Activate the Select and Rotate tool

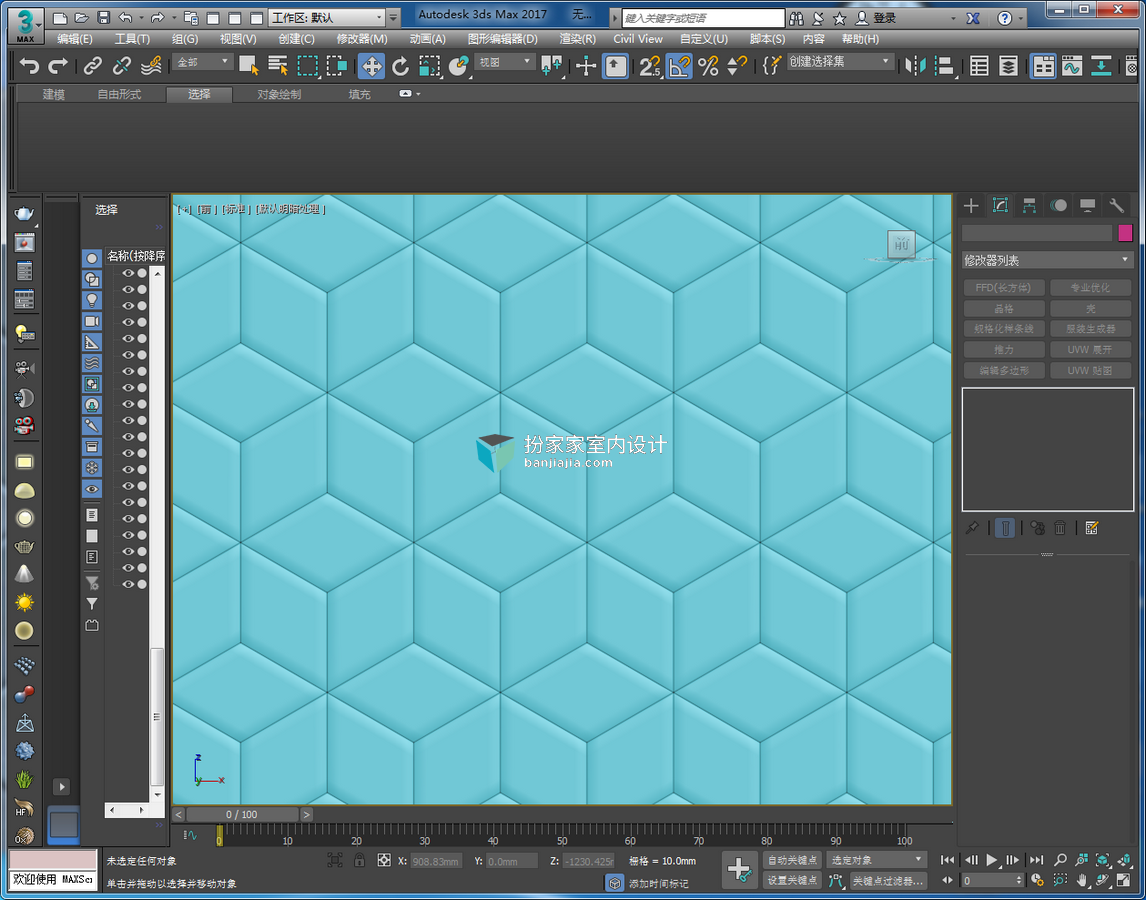point(401,67)
